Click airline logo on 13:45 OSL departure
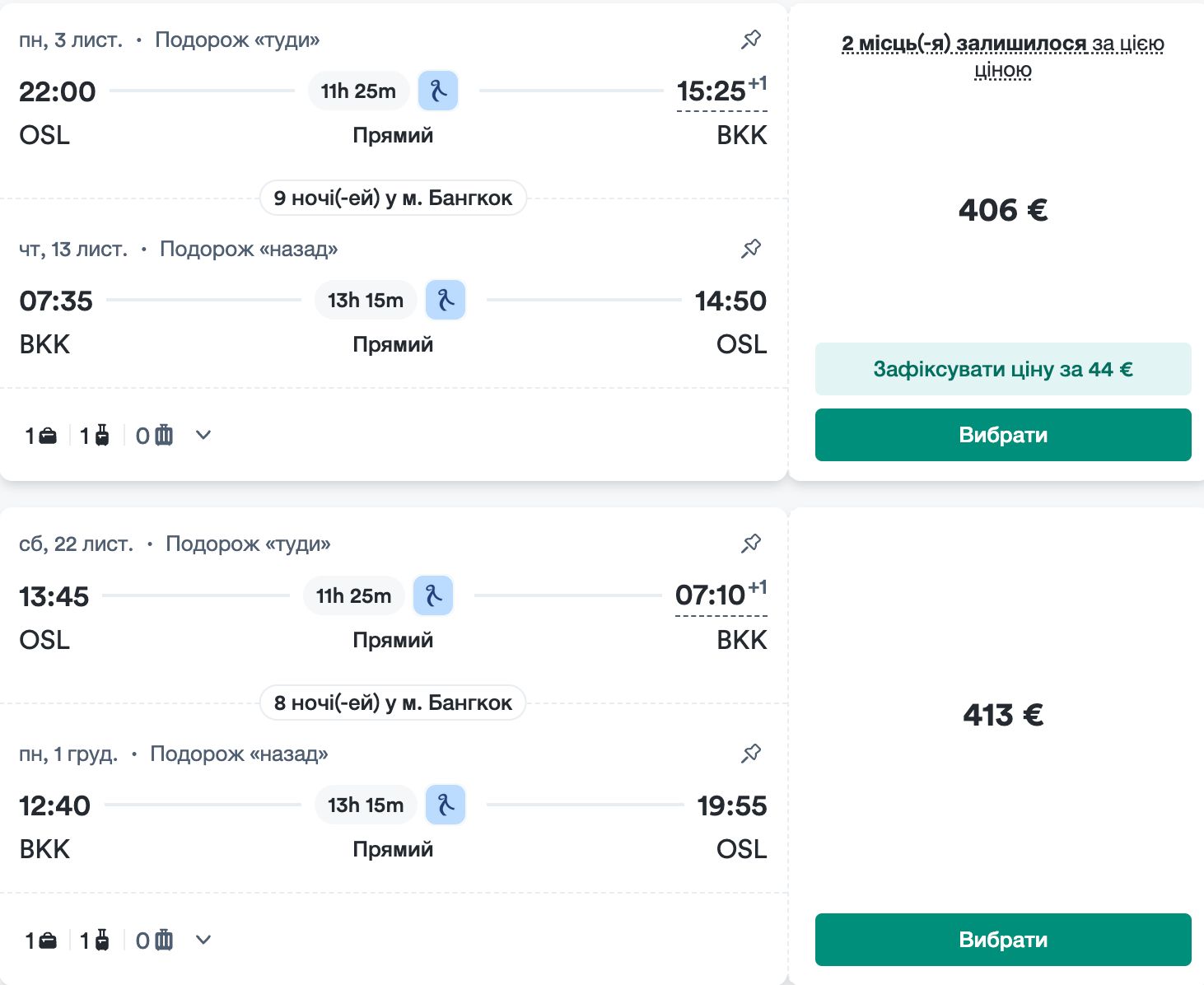 pyautogui.click(x=433, y=595)
